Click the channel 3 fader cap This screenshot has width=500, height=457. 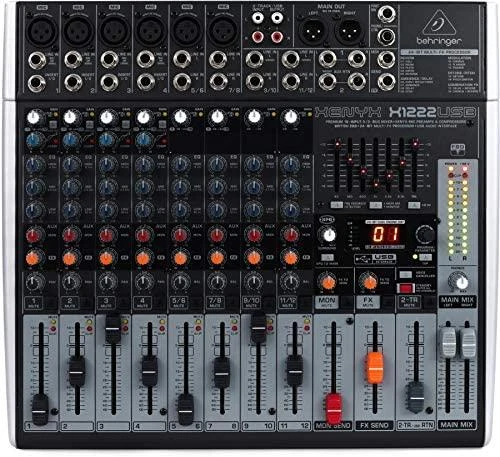coord(113,329)
